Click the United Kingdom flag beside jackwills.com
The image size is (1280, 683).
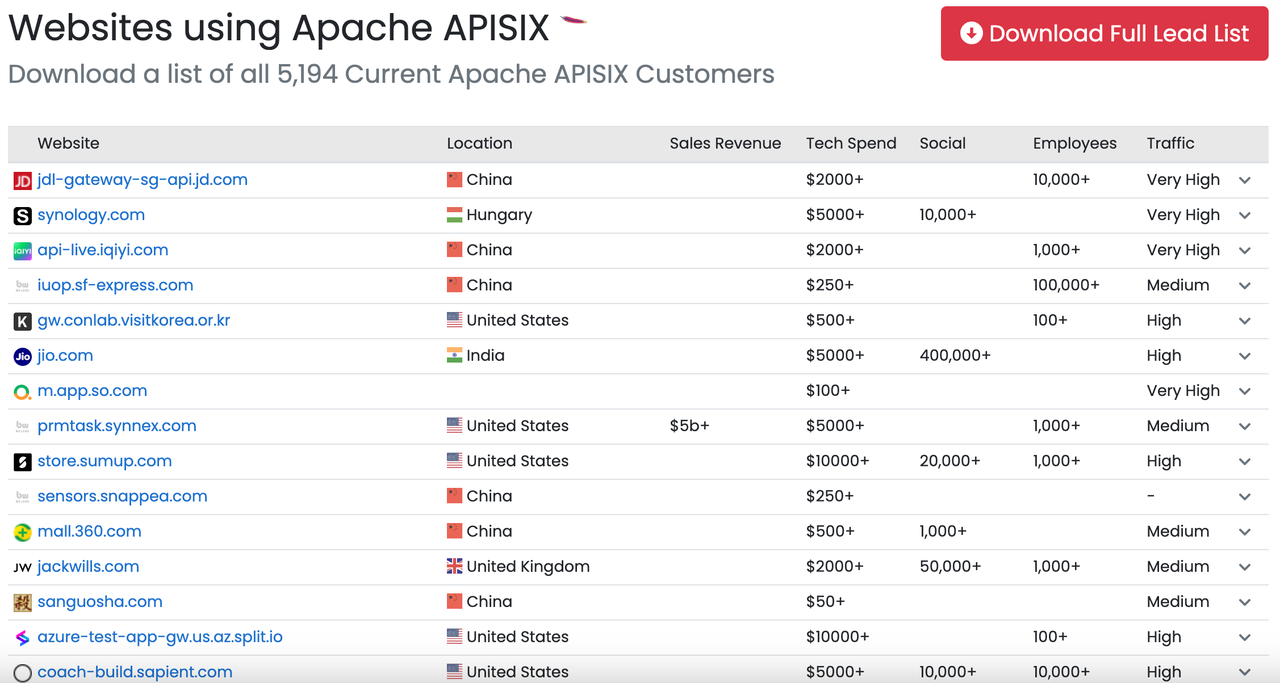pyautogui.click(x=453, y=566)
